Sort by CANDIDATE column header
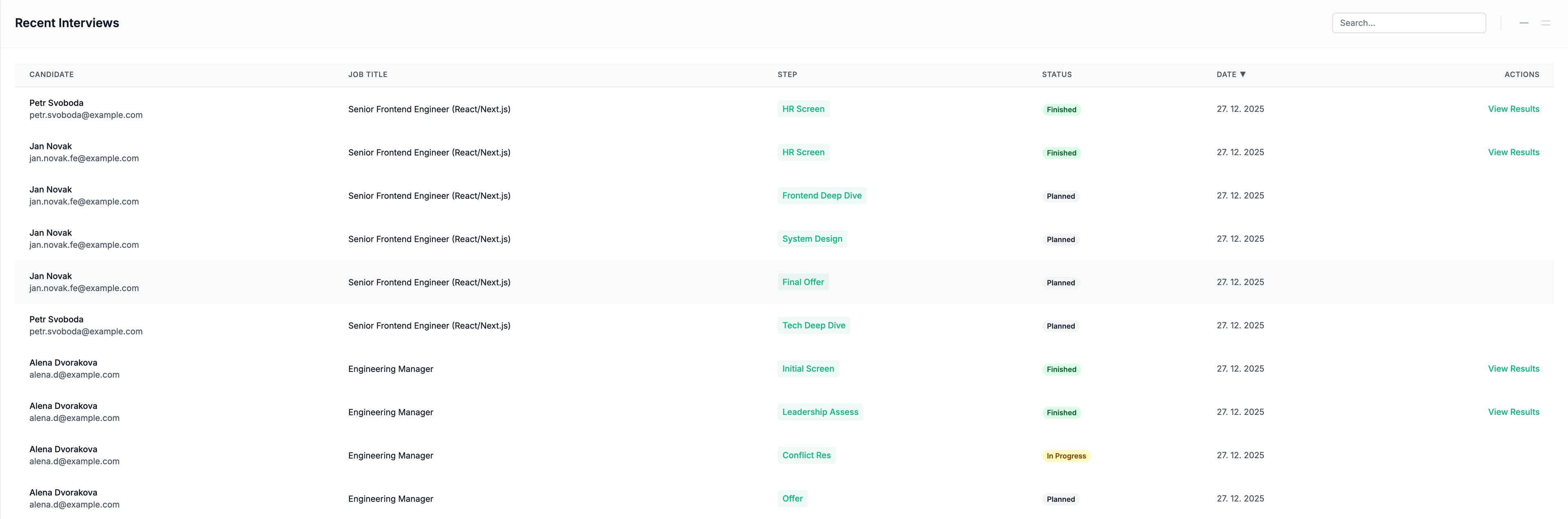 (x=52, y=74)
